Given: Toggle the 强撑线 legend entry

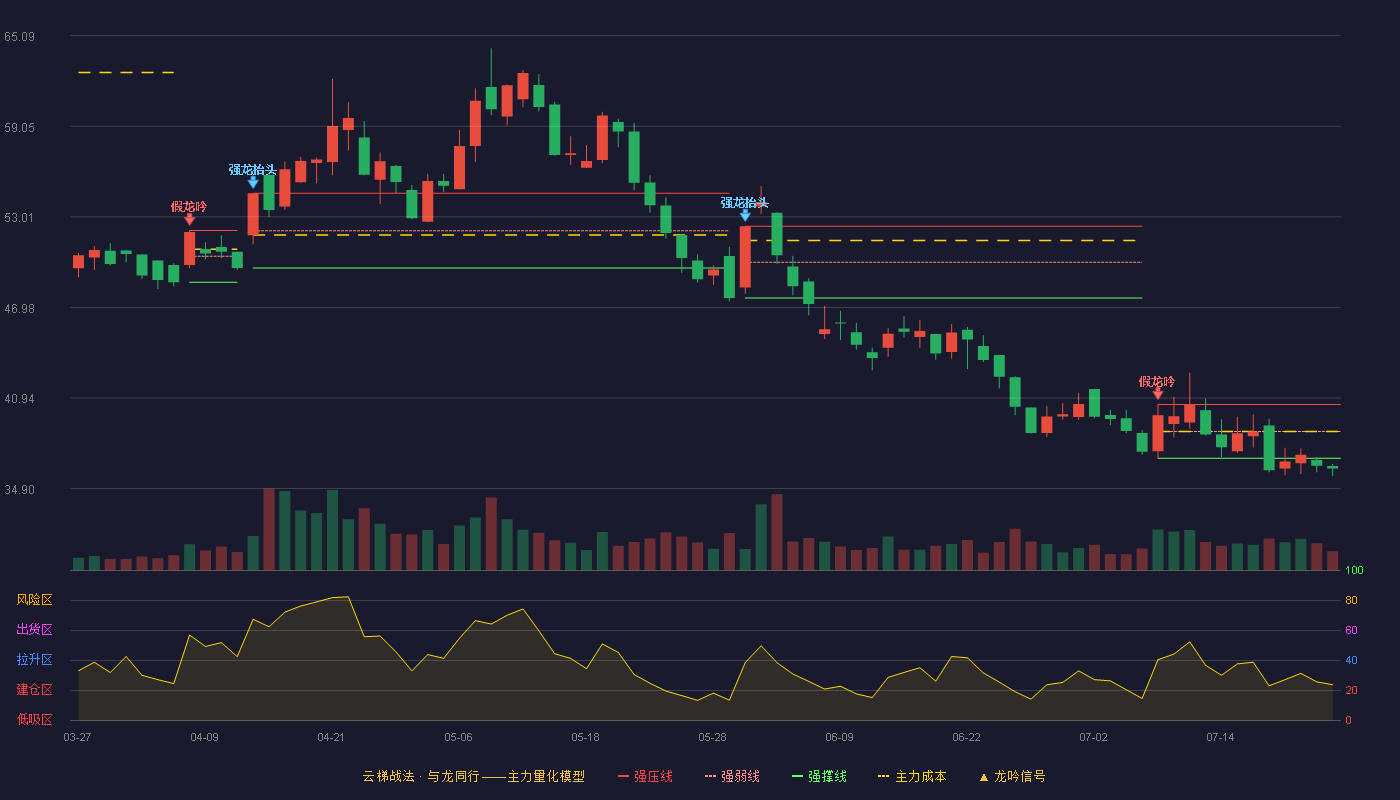Looking at the screenshot, I should [x=819, y=776].
